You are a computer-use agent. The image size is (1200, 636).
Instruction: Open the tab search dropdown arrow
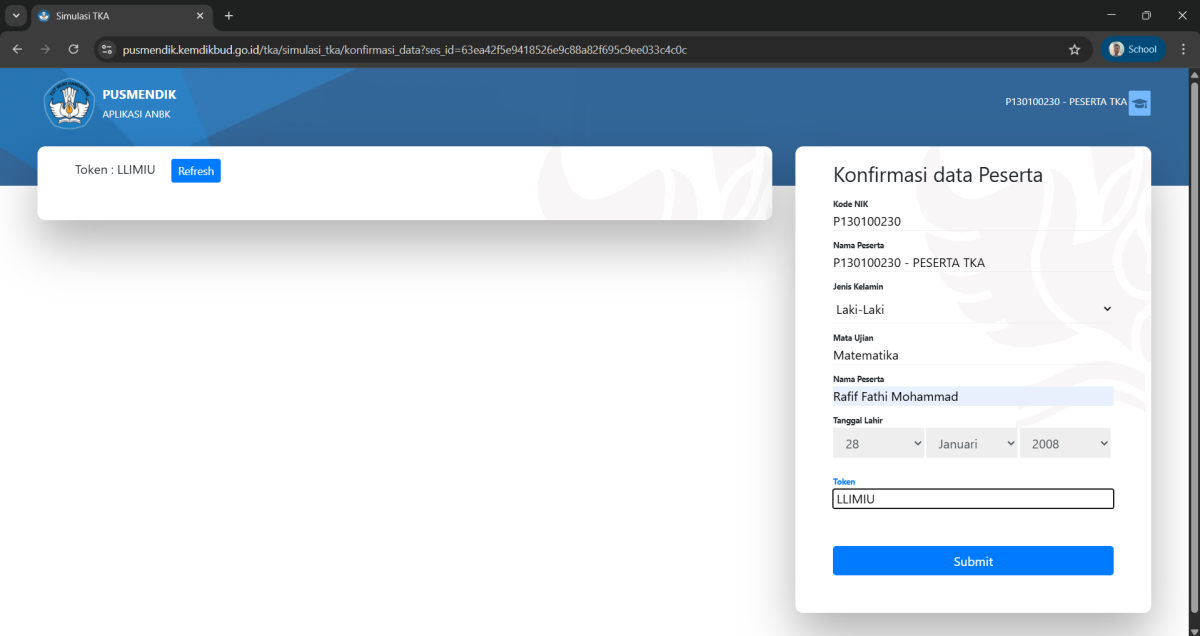click(x=16, y=16)
